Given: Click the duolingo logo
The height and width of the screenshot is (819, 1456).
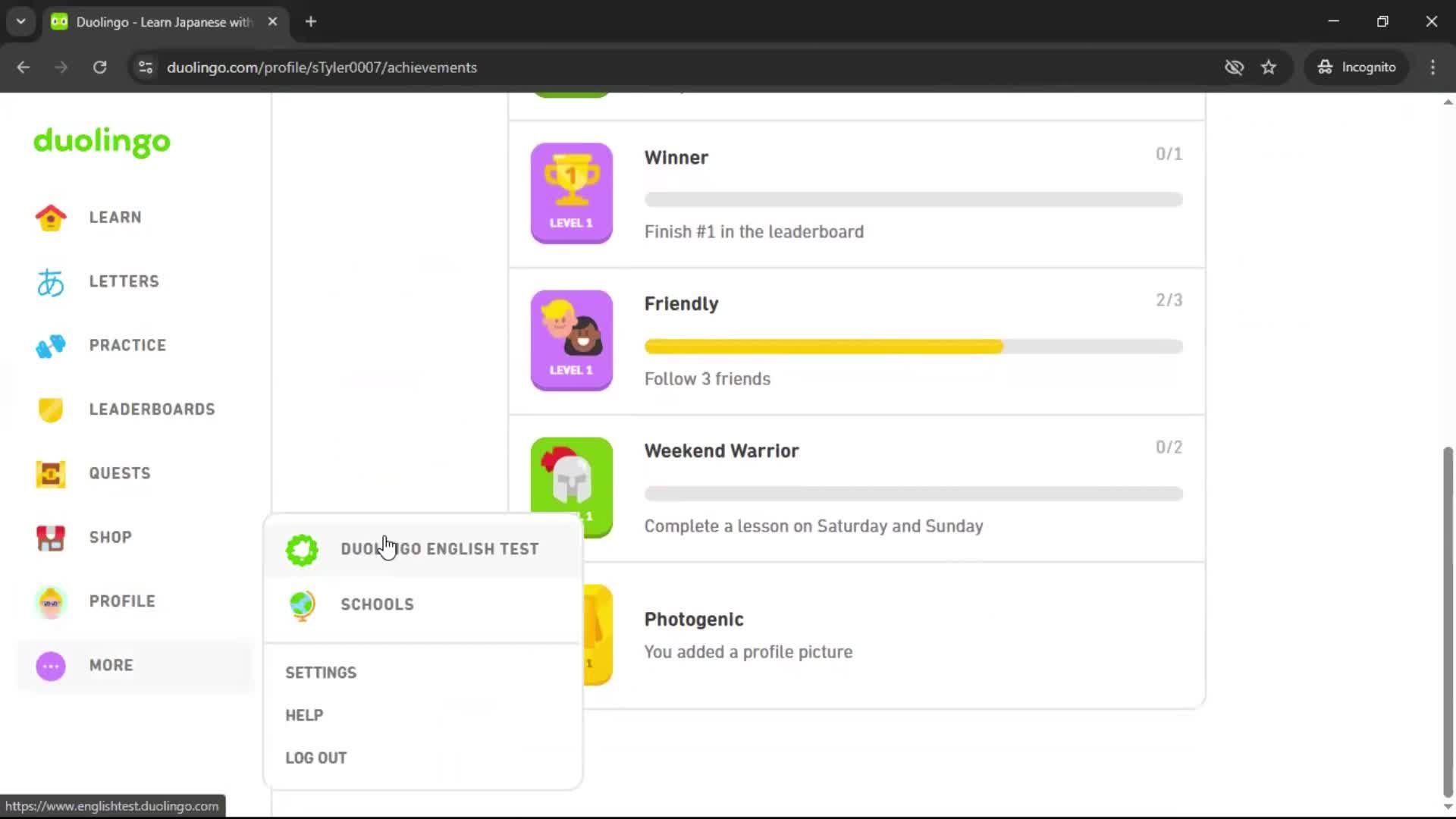Looking at the screenshot, I should click(102, 143).
